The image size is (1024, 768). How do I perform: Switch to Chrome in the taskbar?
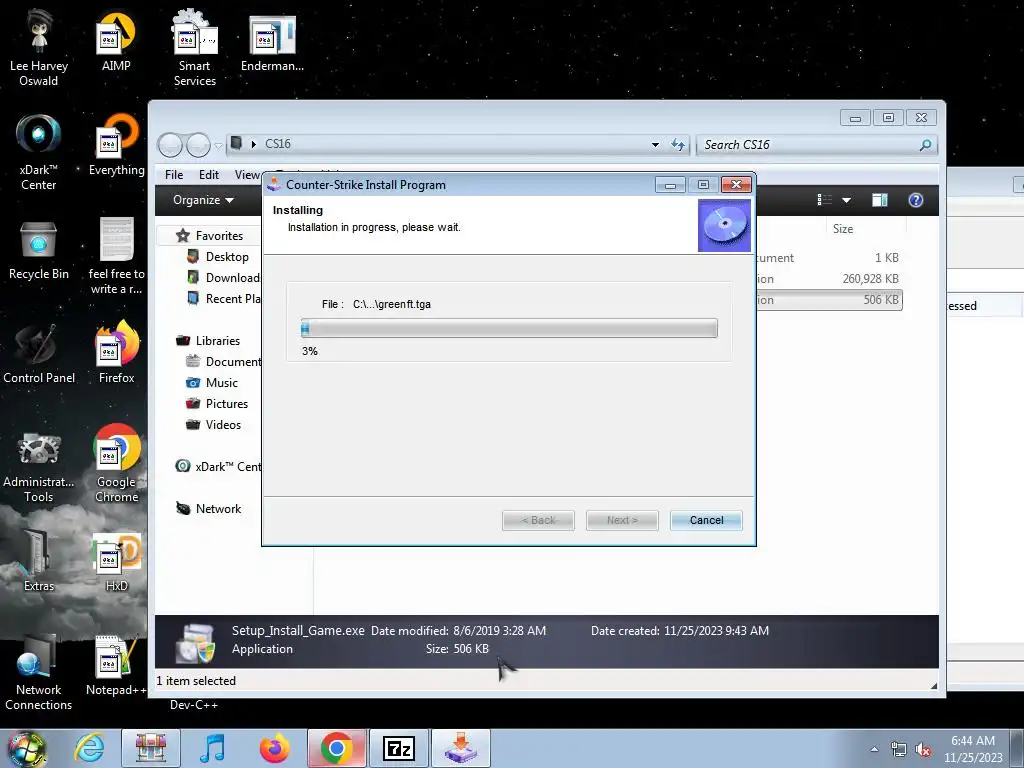[336, 748]
